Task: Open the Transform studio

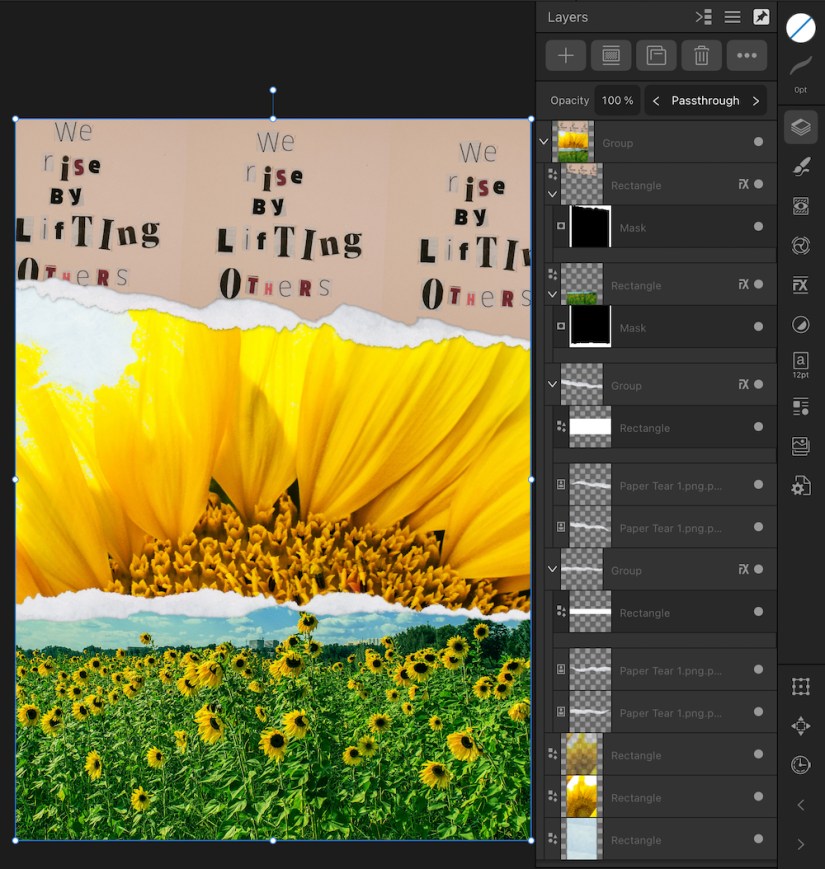Action: click(800, 687)
